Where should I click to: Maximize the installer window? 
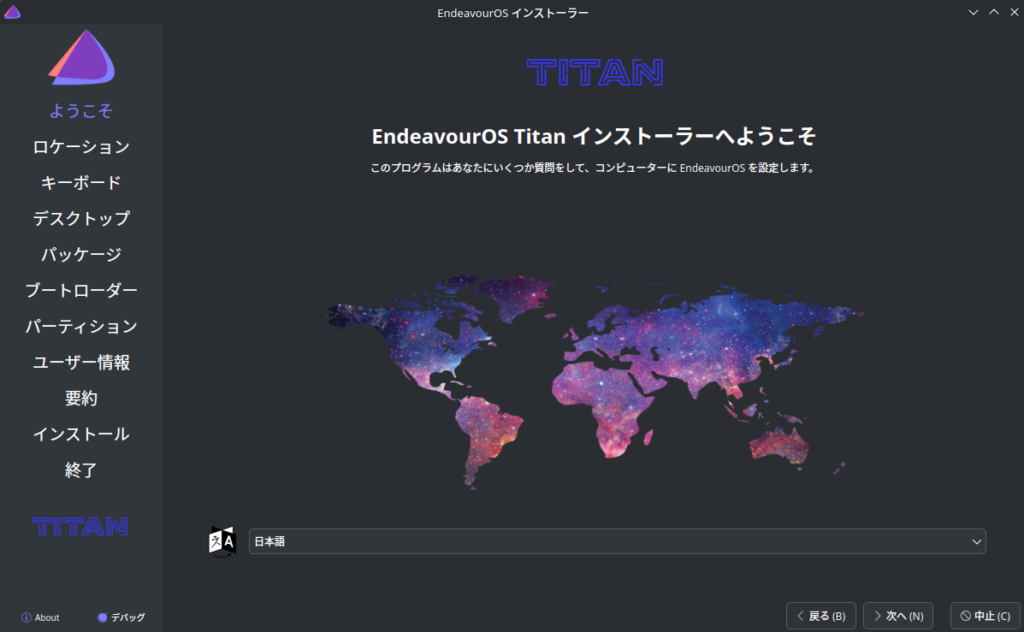pos(993,12)
